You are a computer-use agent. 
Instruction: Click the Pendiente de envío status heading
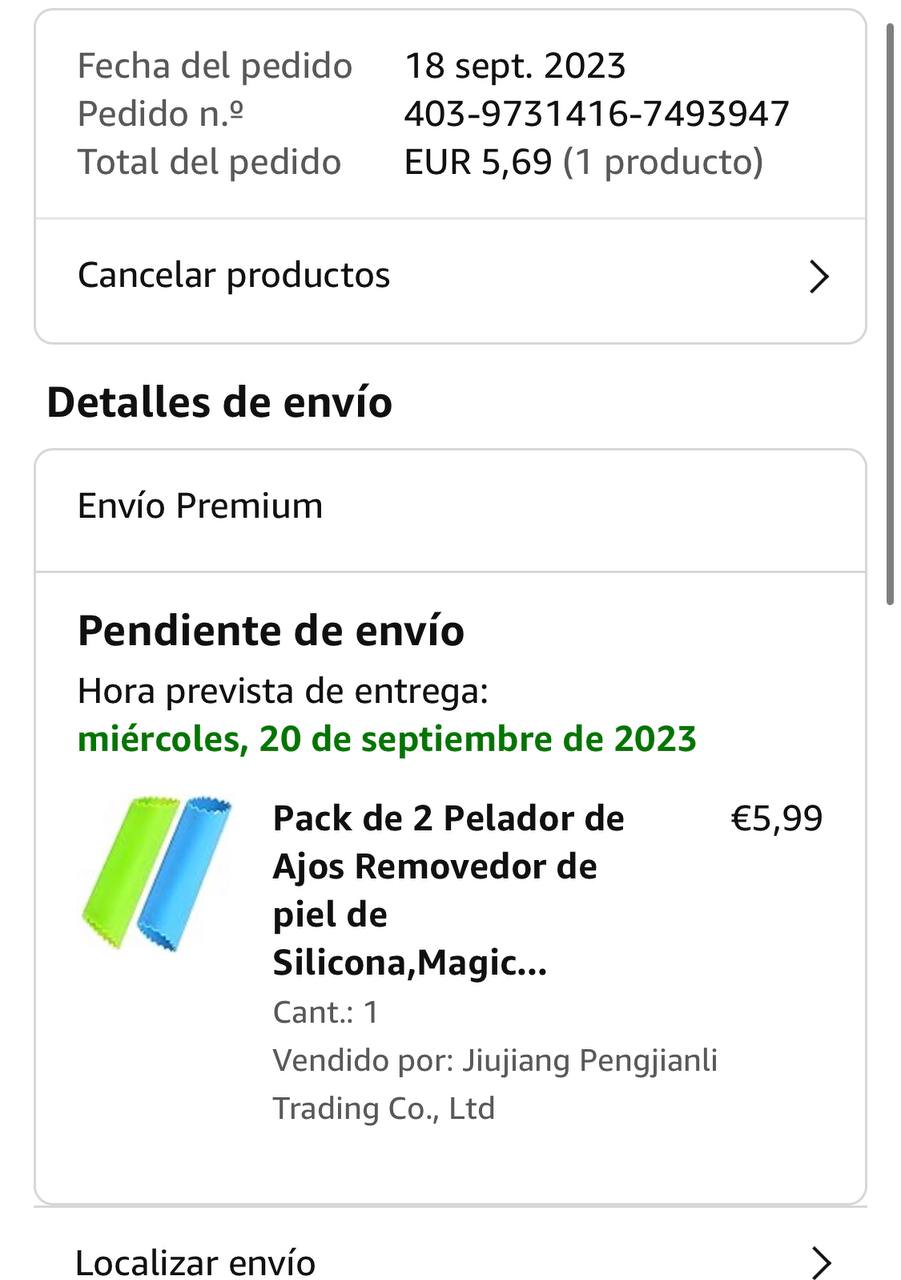pos(271,632)
